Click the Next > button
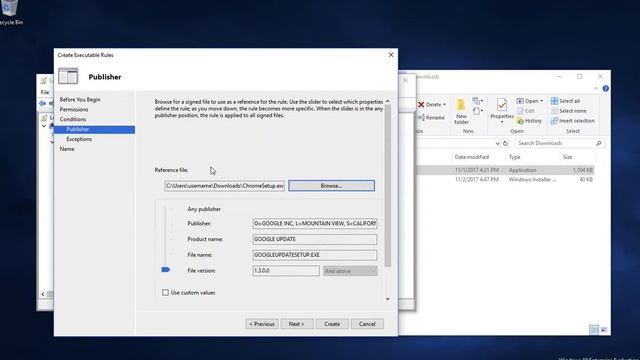 pyautogui.click(x=297, y=324)
